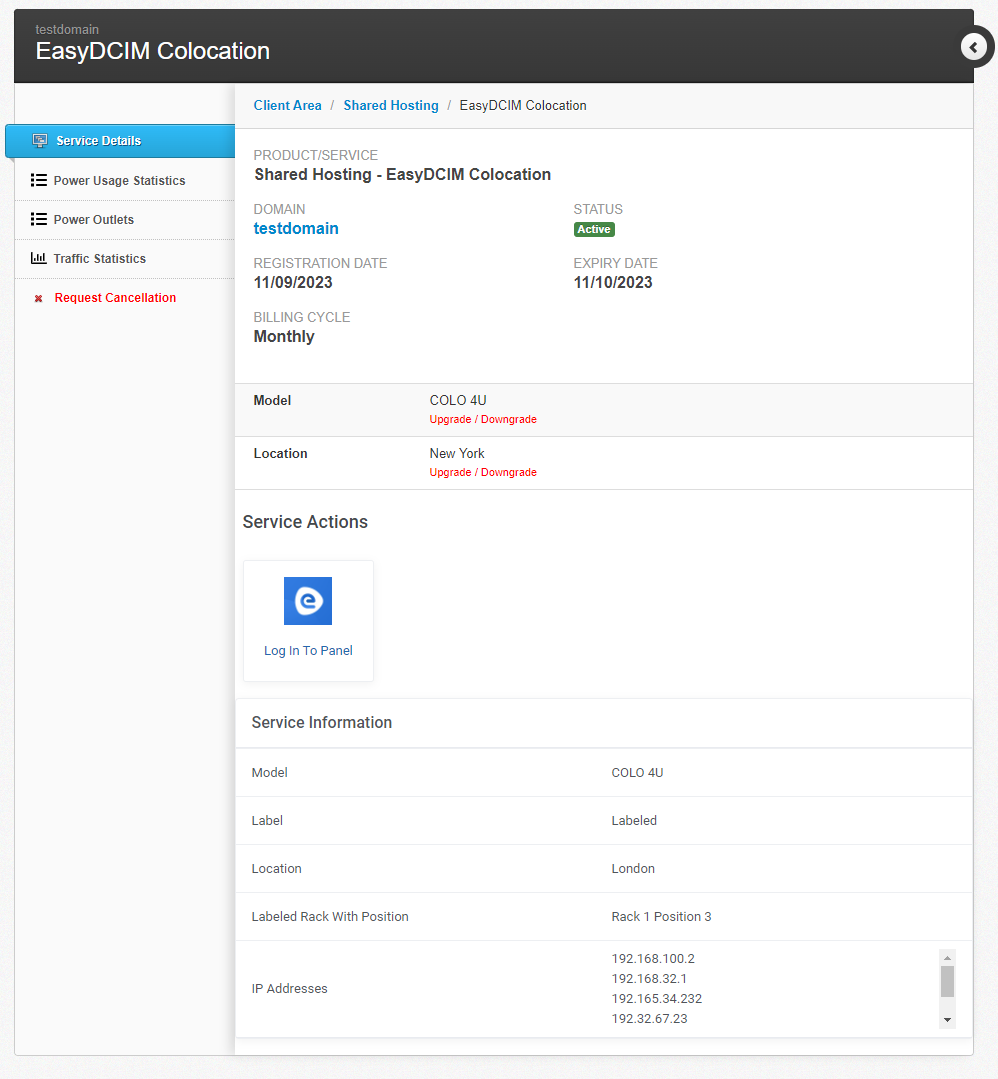Follow the Client Area breadcrumb link
This screenshot has height=1079, width=998.
(287, 105)
